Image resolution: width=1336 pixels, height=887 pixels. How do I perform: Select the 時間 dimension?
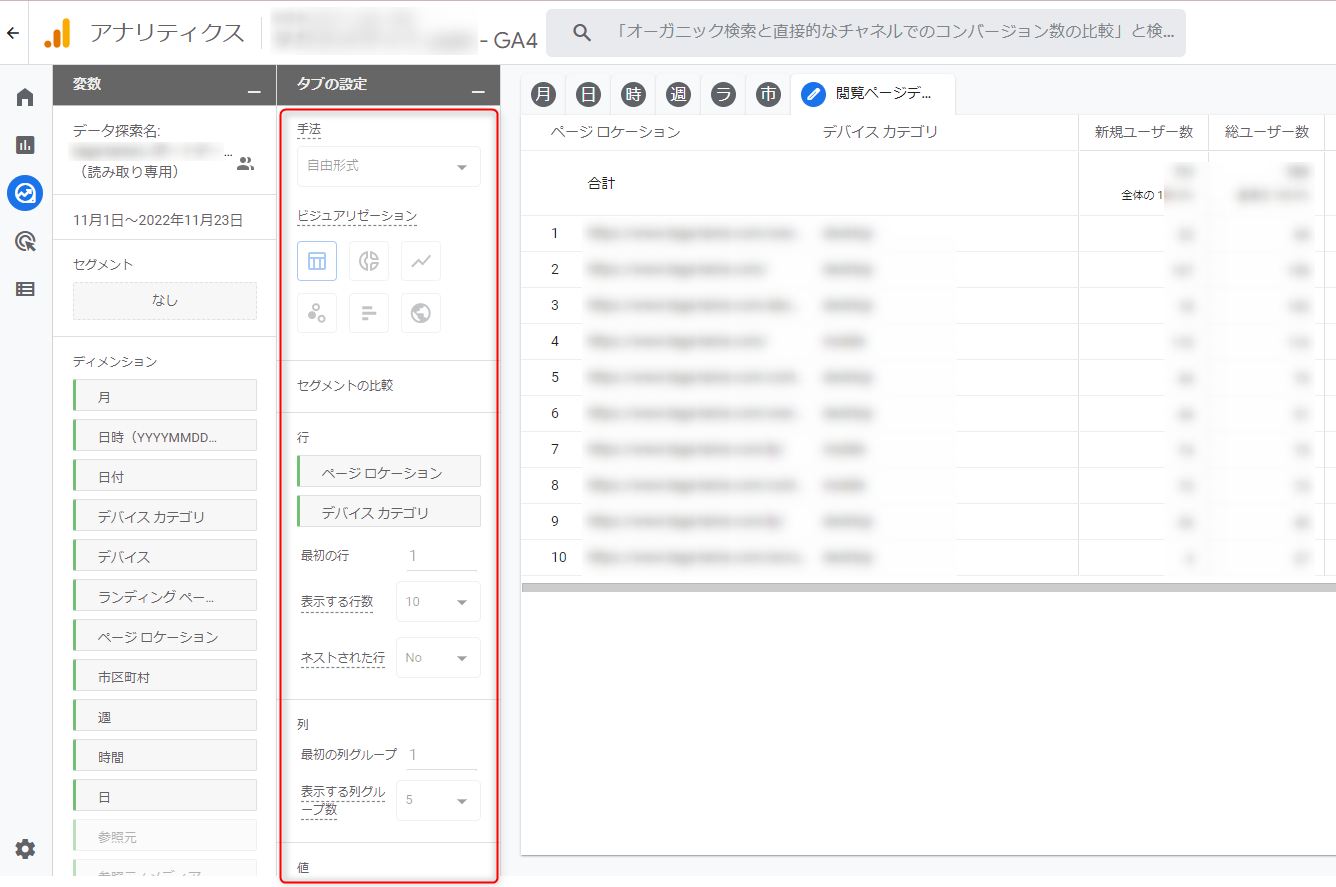click(x=165, y=756)
